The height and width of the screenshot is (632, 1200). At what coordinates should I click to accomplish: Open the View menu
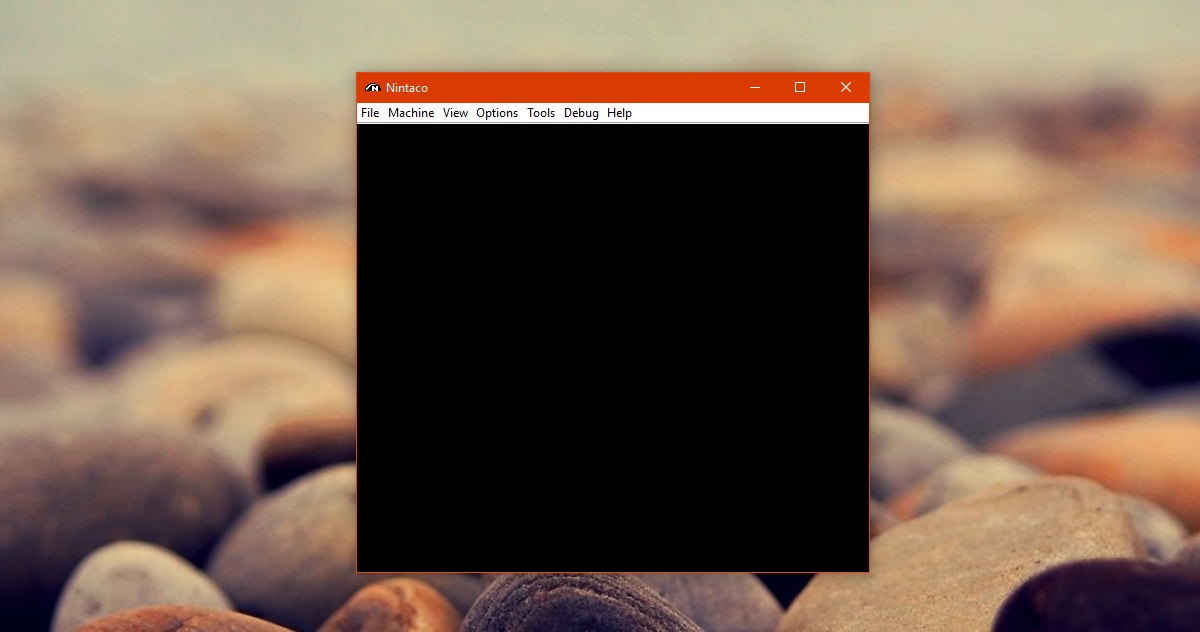coord(455,113)
